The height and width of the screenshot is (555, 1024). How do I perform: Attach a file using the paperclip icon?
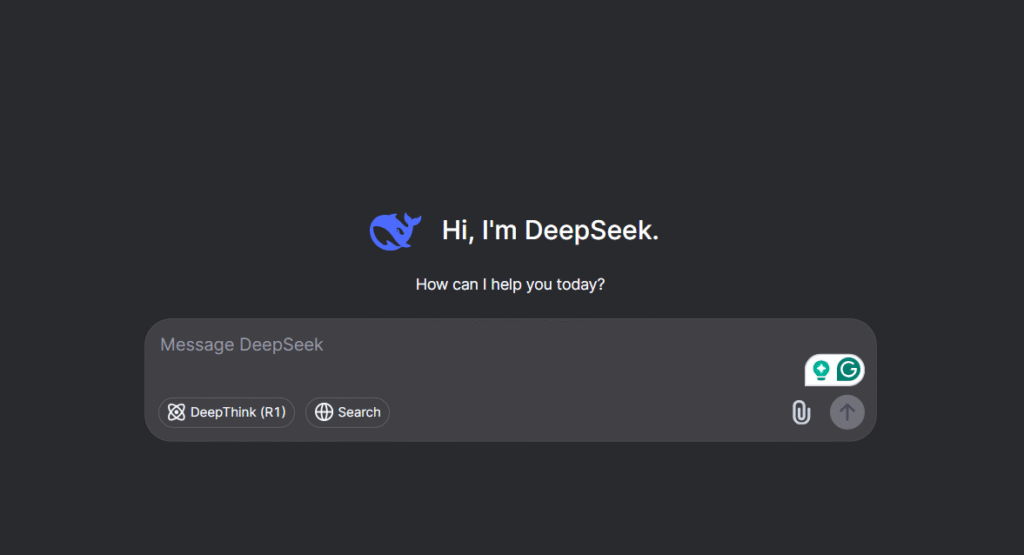801,413
